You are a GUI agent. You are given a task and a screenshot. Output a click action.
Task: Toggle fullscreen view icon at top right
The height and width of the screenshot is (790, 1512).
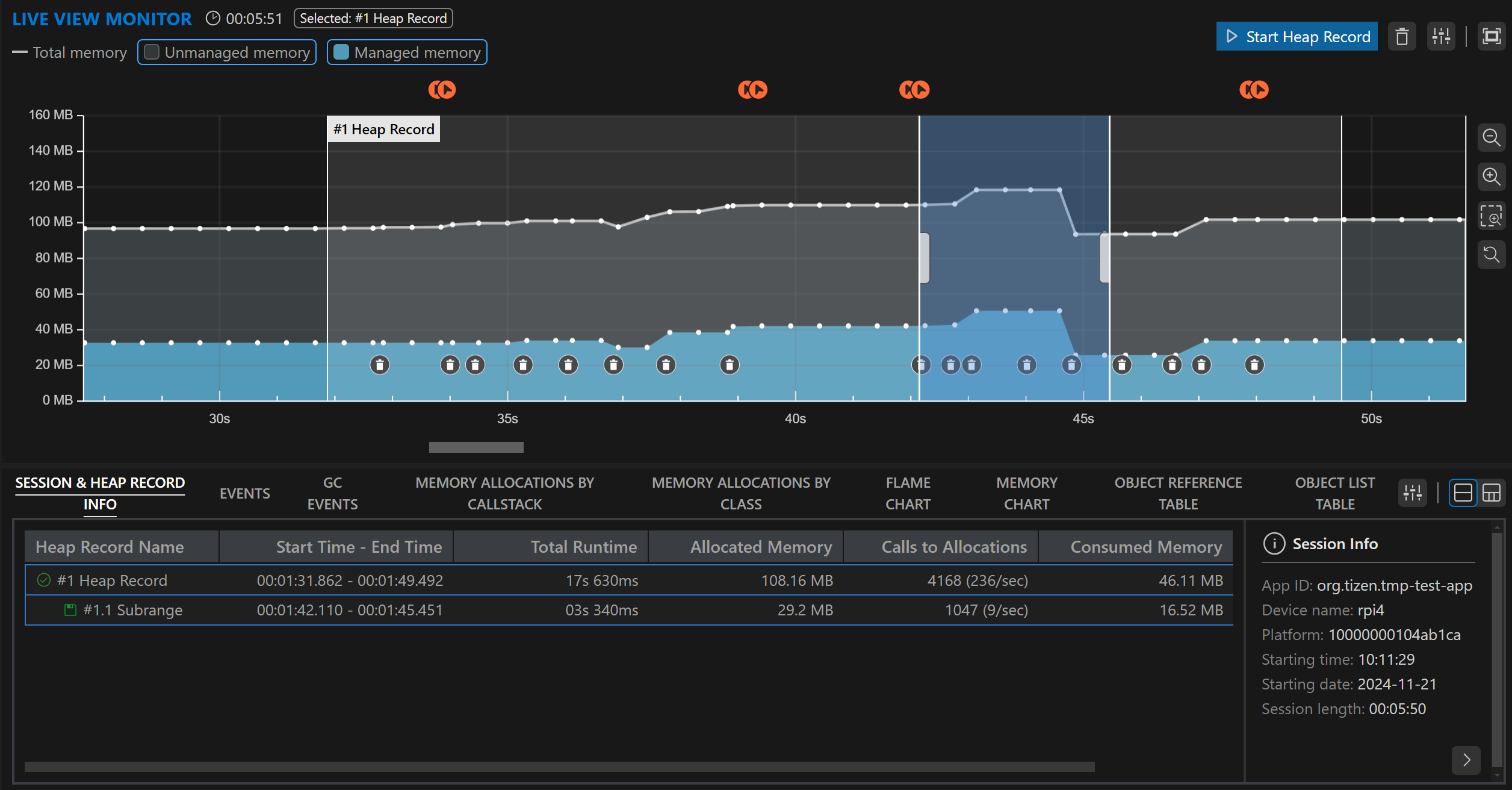coord(1492,37)
